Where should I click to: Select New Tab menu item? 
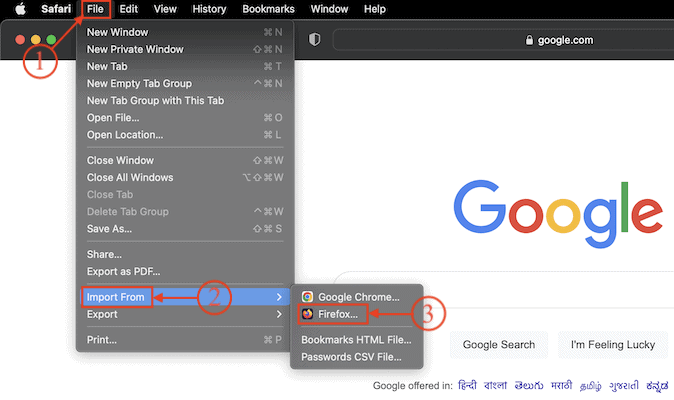click(185, 67)
